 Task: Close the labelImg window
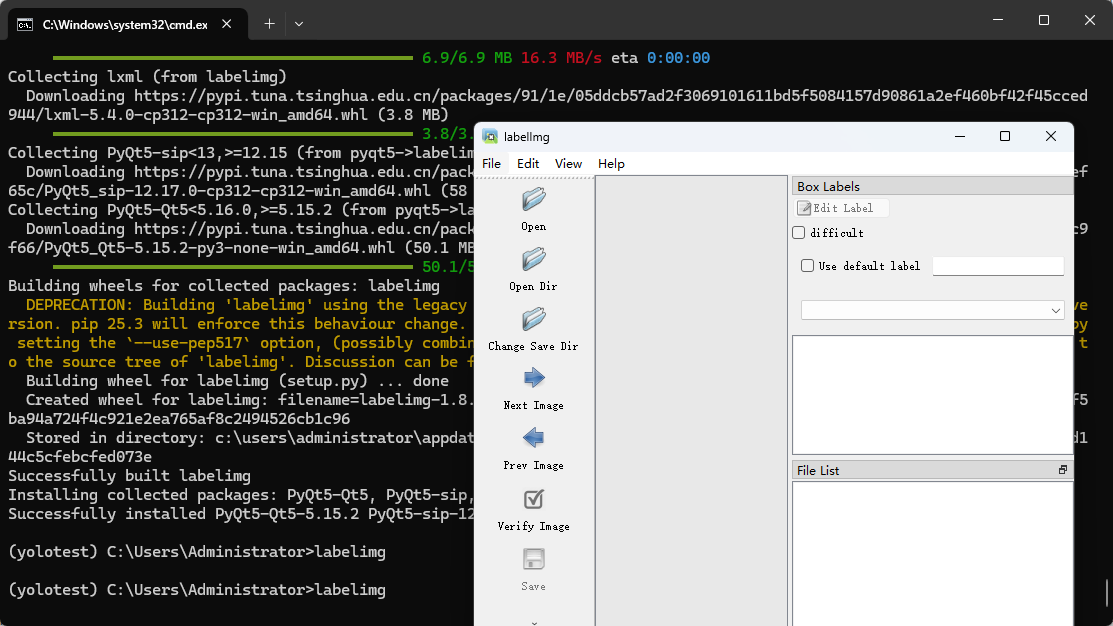click(x=1051, y=136)
